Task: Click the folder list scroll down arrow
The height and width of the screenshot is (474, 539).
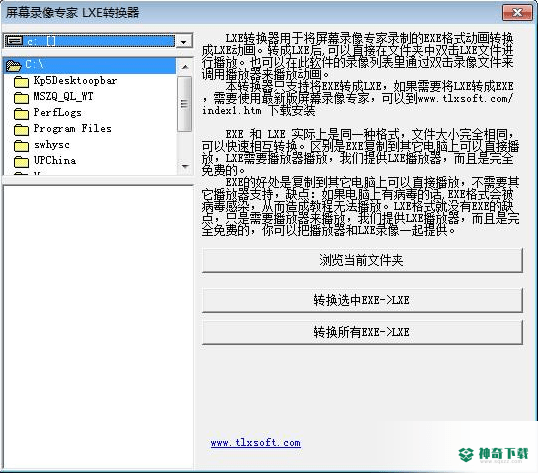Action: pyautogui.click(x=185, y=167)
